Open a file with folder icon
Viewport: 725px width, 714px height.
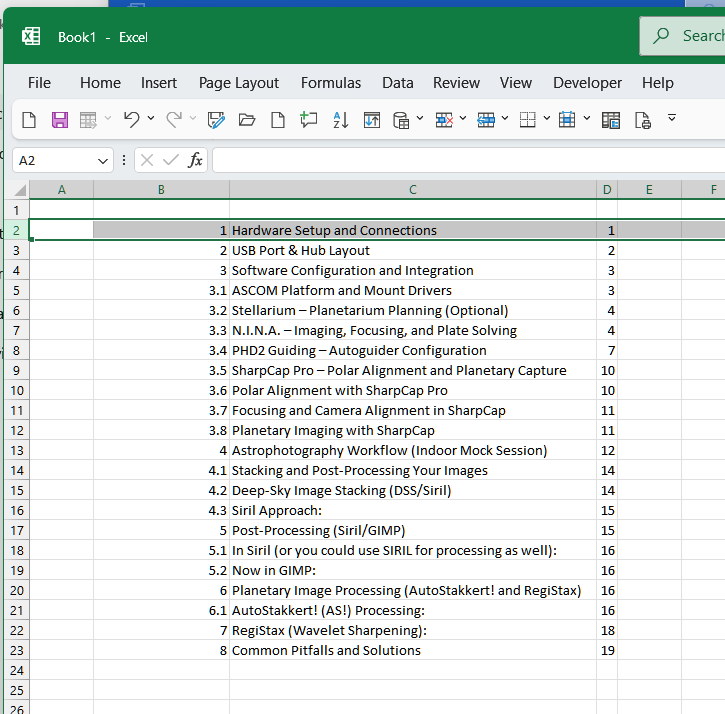(x=247, y=120)
